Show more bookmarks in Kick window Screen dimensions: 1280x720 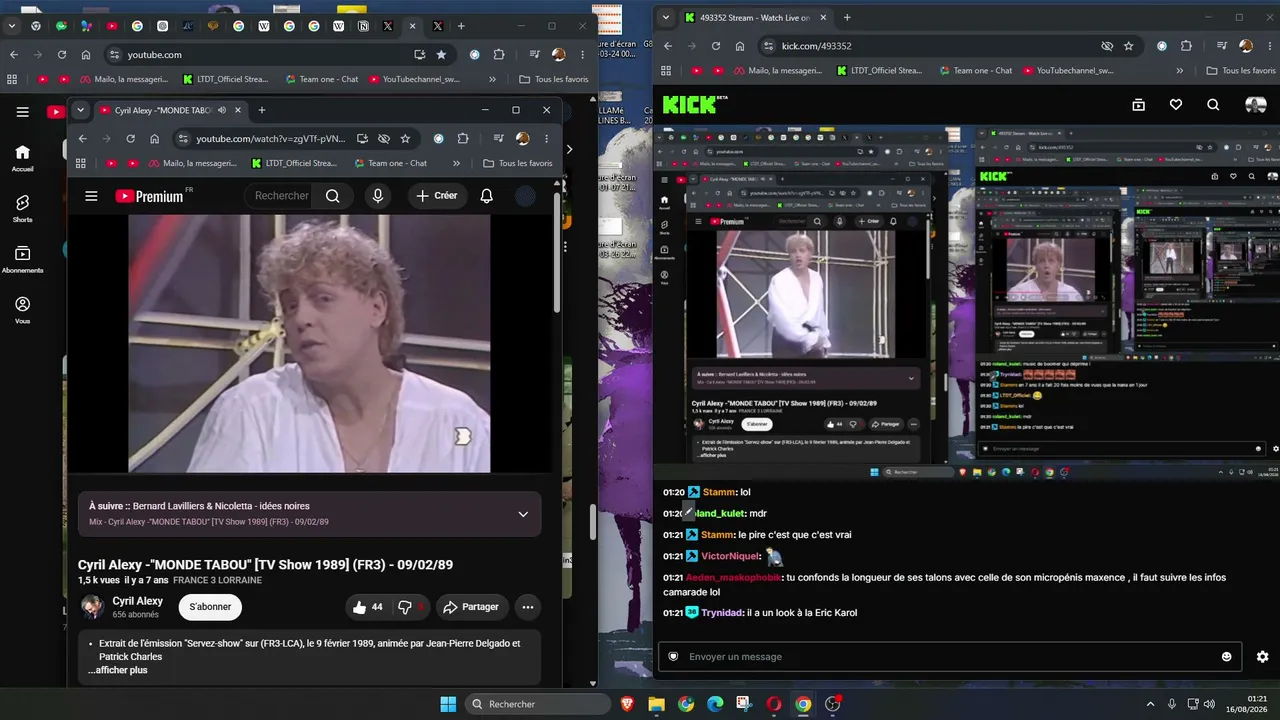[x=1180, y=71]
